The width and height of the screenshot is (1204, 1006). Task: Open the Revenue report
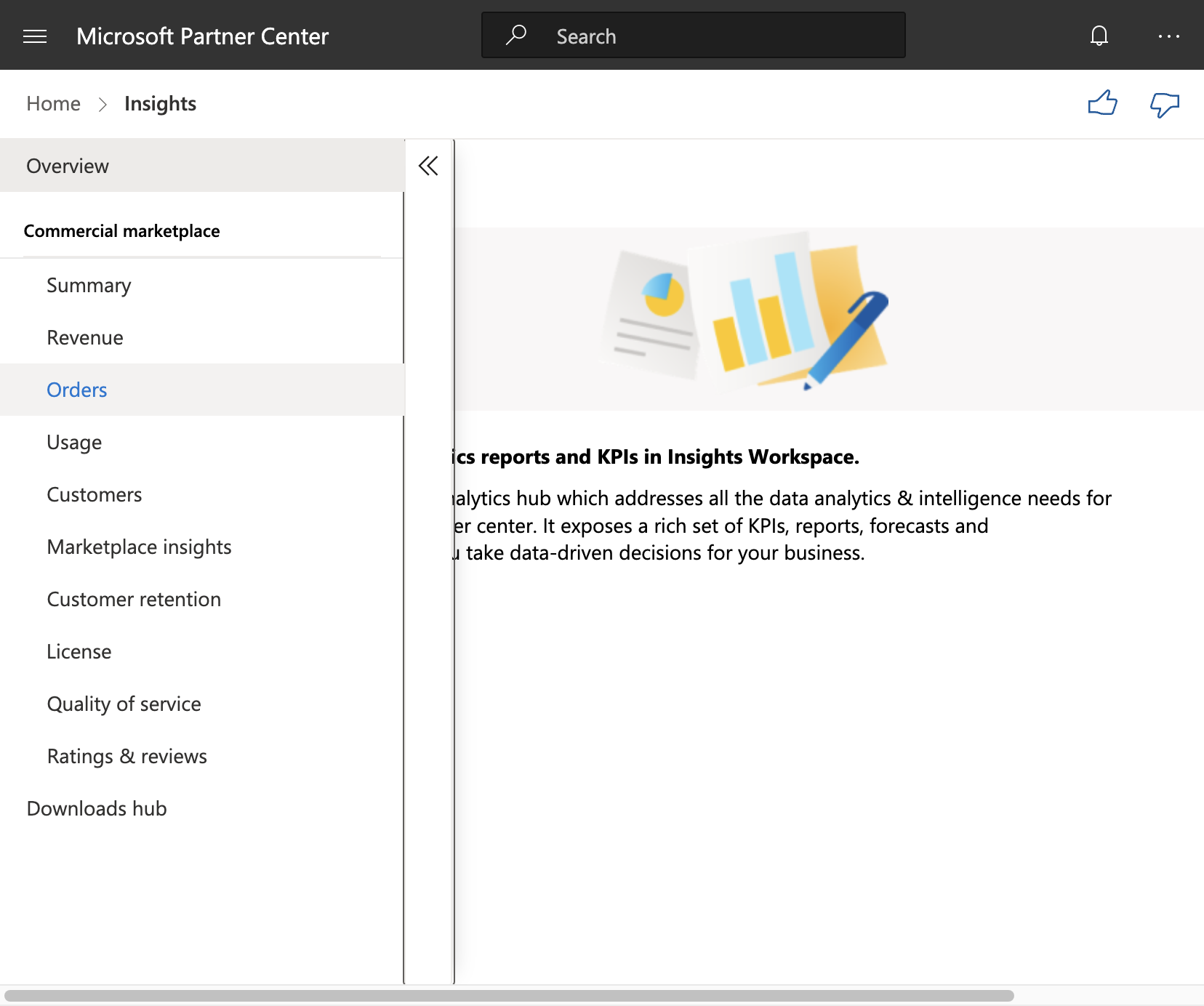(x=202, y=337)
